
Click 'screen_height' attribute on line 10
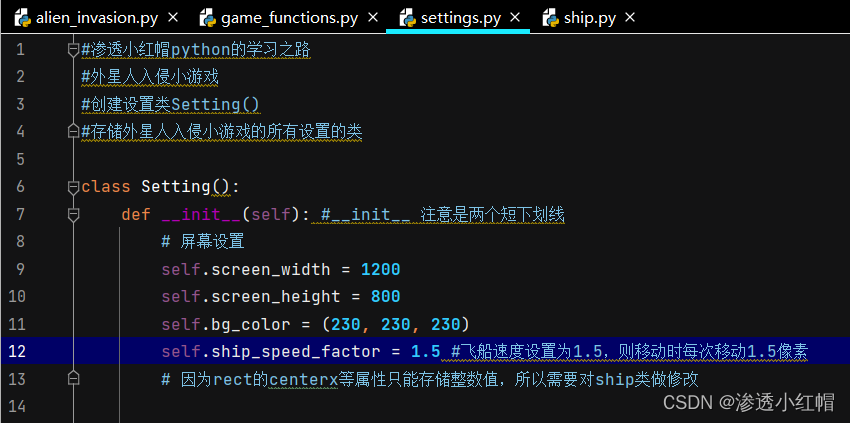click(275, 297)
